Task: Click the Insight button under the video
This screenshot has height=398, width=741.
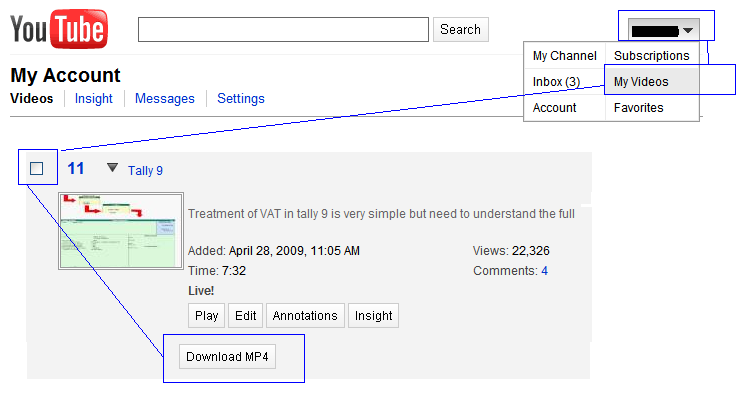Action: click(x=373, y=315)
